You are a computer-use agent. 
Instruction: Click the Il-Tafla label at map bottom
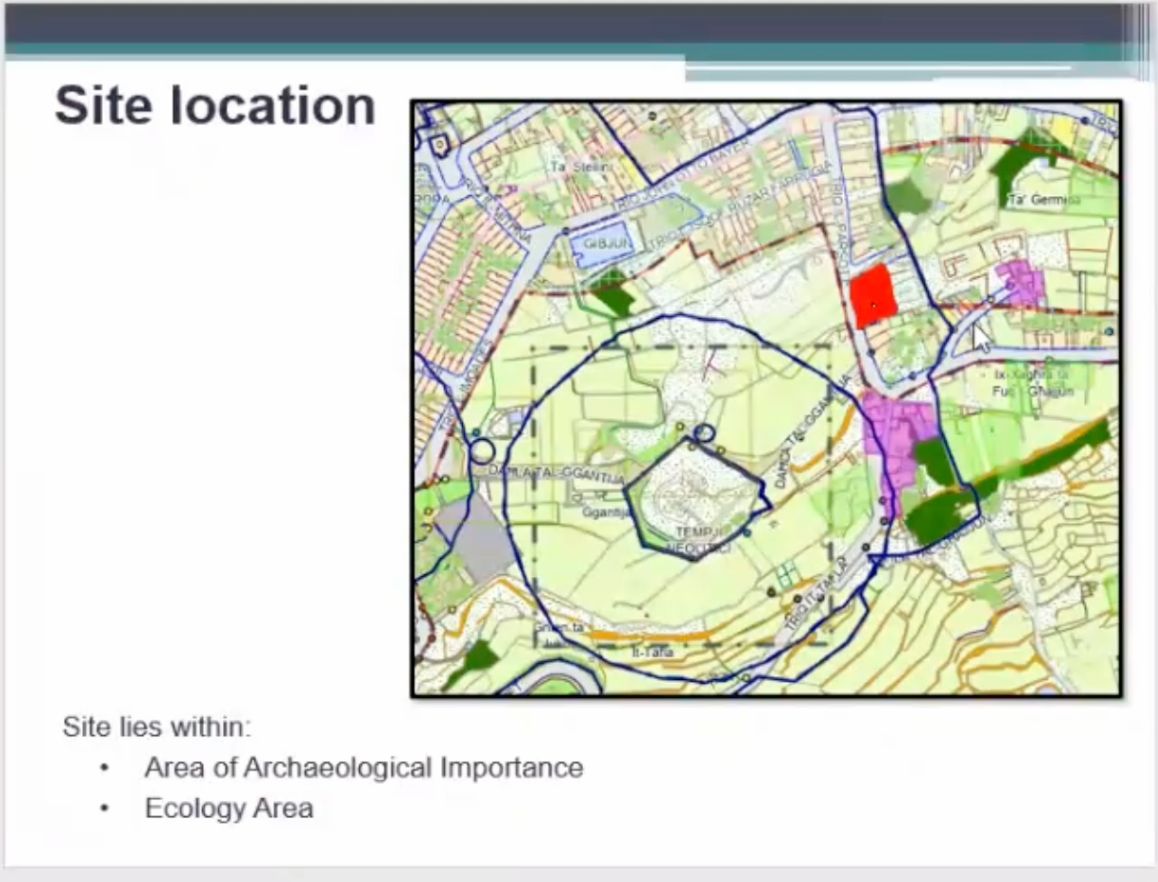click(653, 652)
